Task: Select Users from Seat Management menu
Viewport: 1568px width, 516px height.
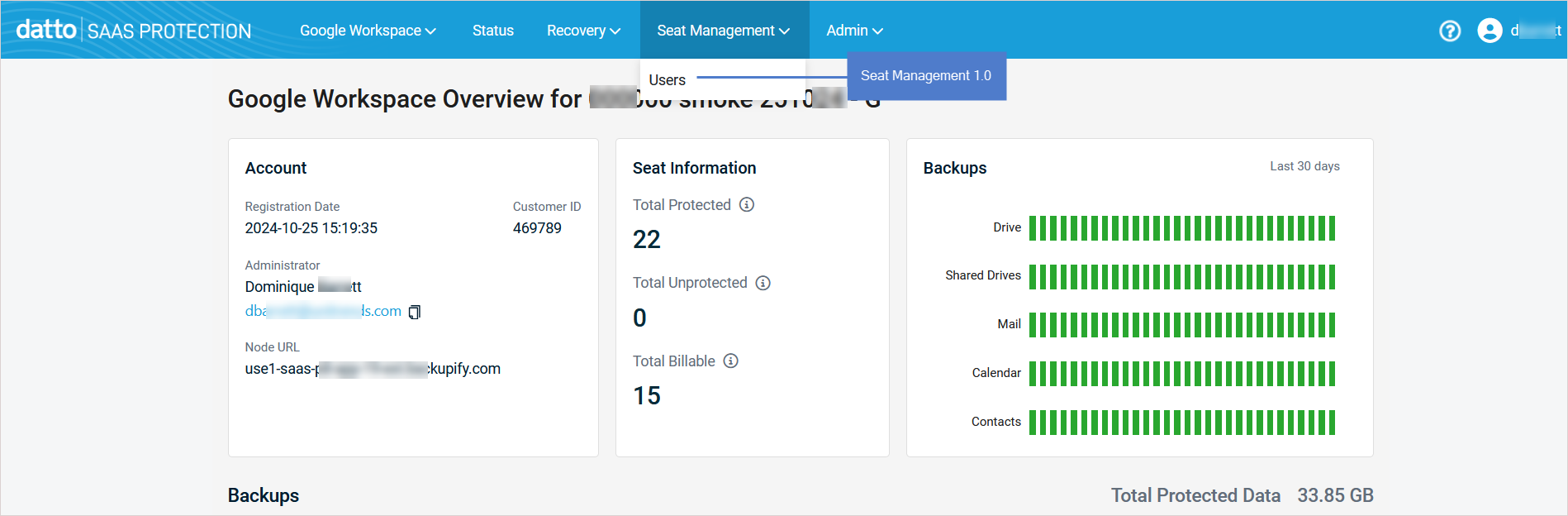Action: (x=668, y=80)
